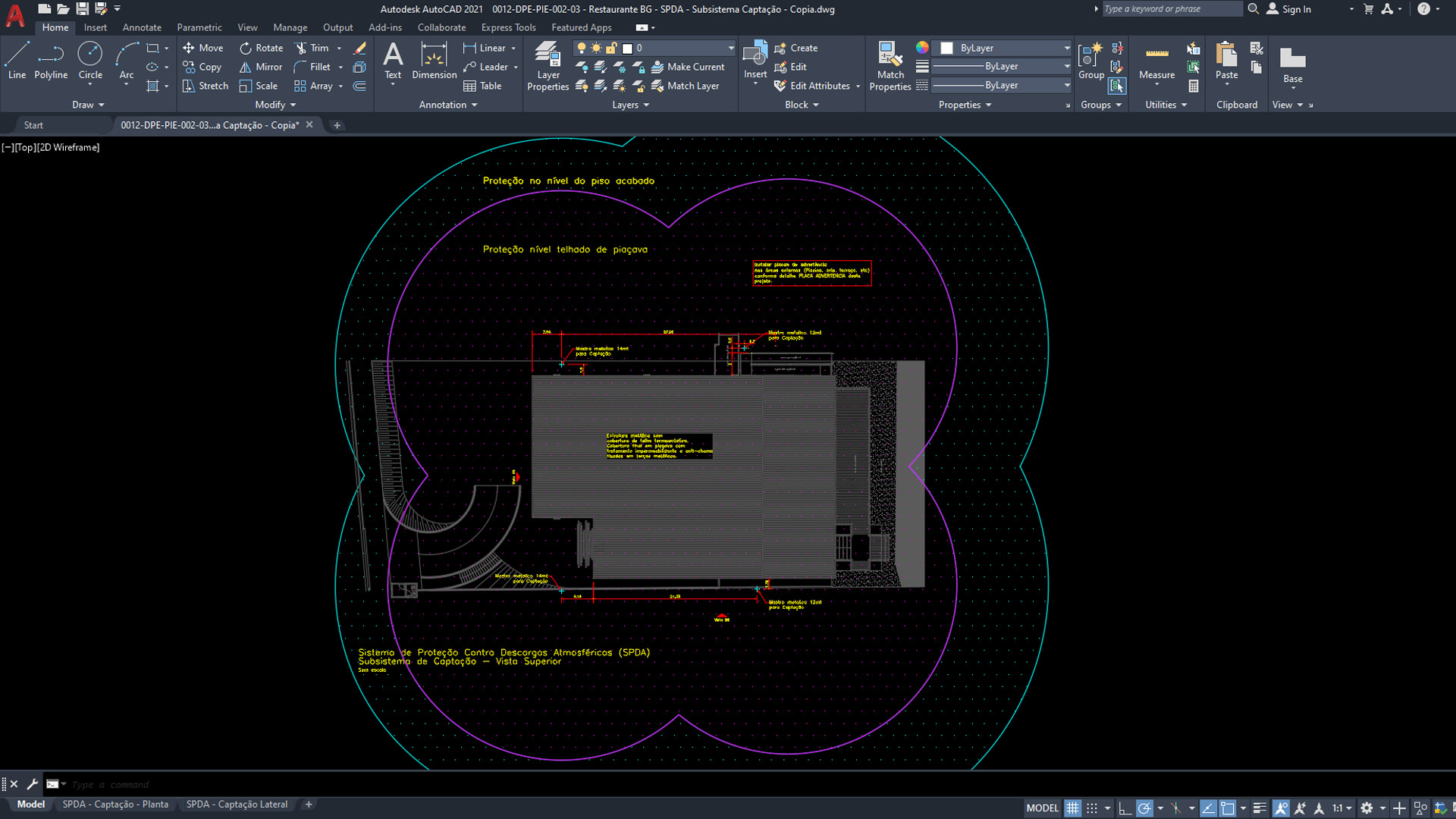Expand the Annotation panel
The height and width of the screenshot is (819, 1456).
pos(448,105)
